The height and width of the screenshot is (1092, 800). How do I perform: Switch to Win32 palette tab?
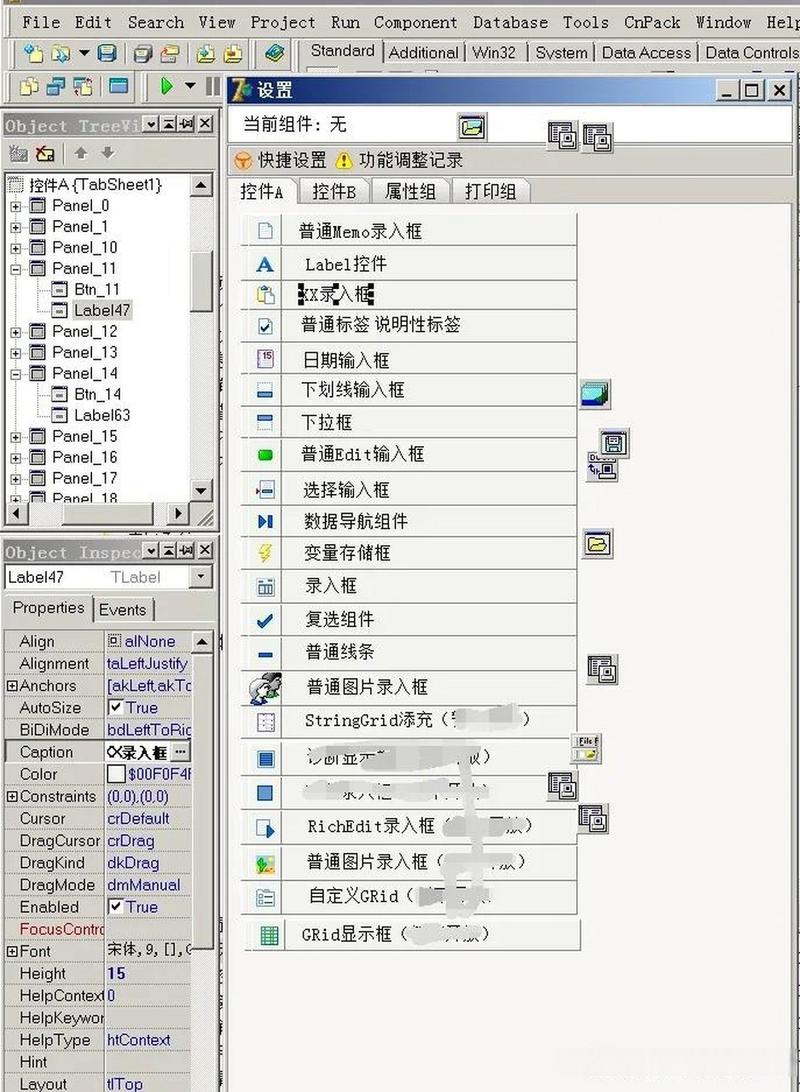coord(494,53)
